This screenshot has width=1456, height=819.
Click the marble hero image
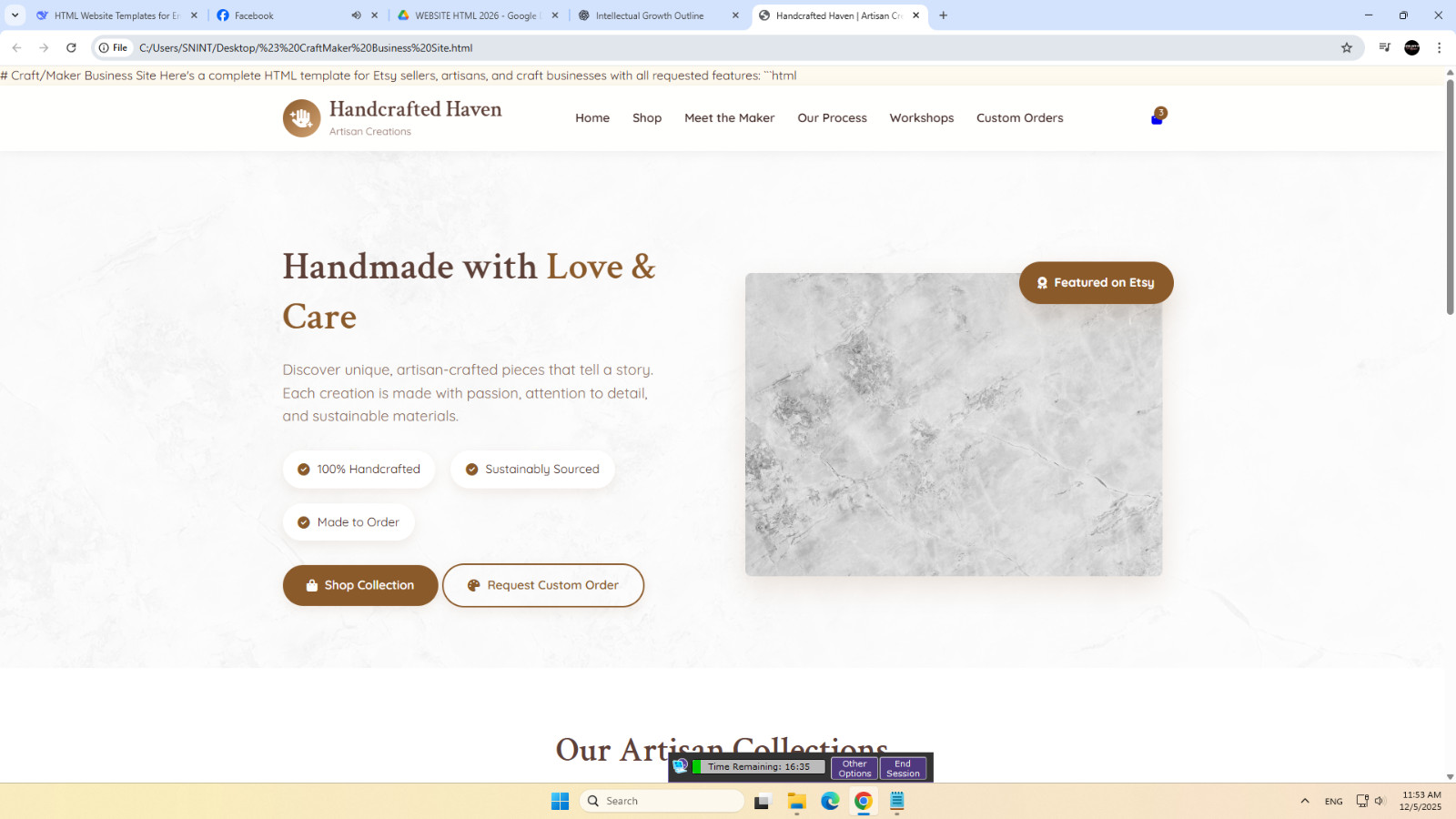(954, 424)
